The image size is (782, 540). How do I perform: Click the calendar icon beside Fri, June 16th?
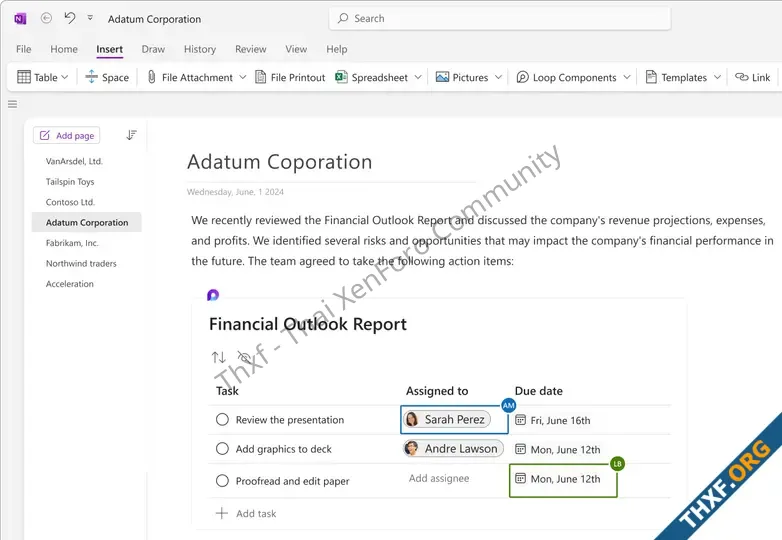point(520,420)
